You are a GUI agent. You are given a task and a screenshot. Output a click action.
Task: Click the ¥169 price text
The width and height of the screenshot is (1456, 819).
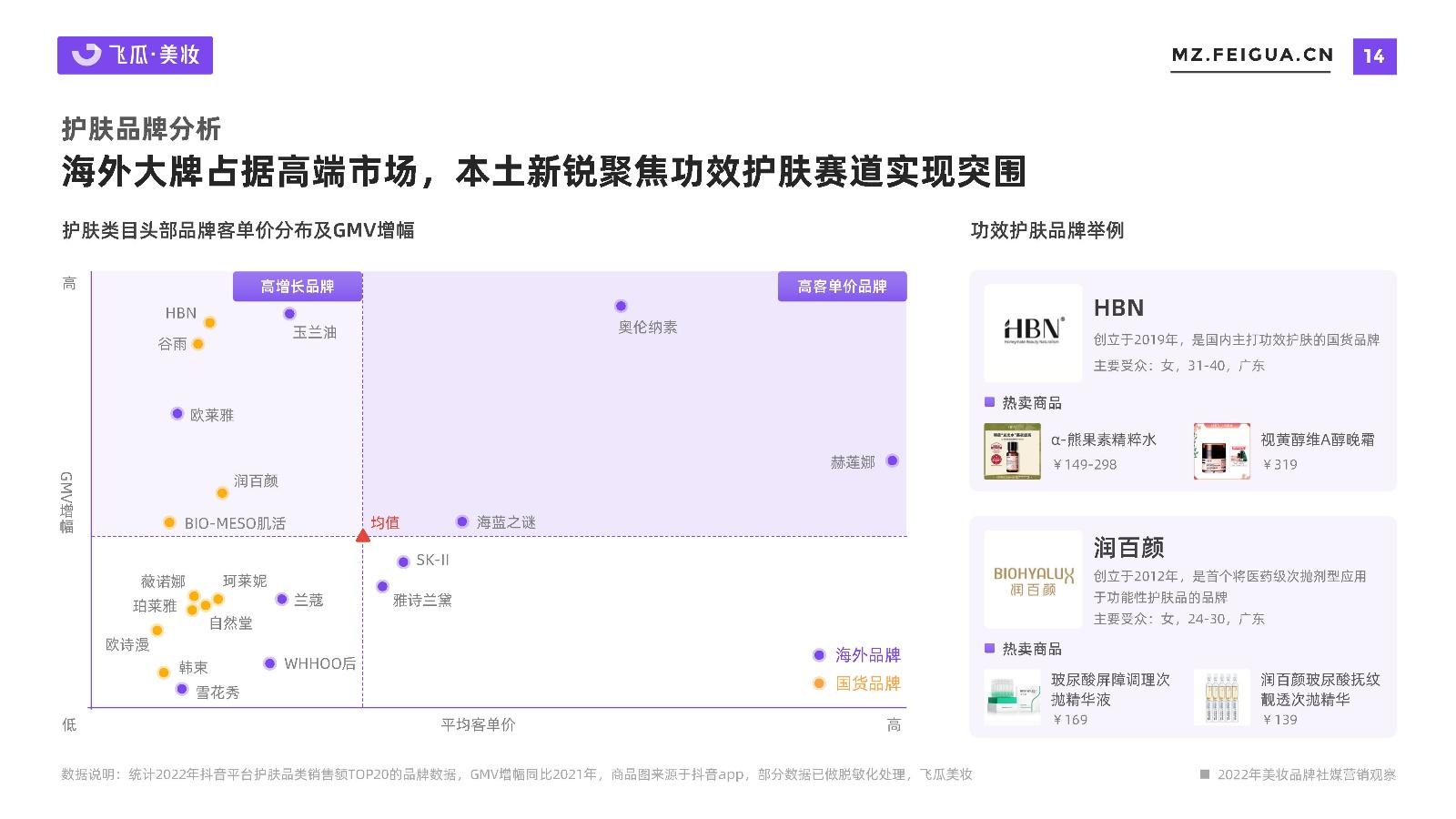click(x=1069, y=720)
